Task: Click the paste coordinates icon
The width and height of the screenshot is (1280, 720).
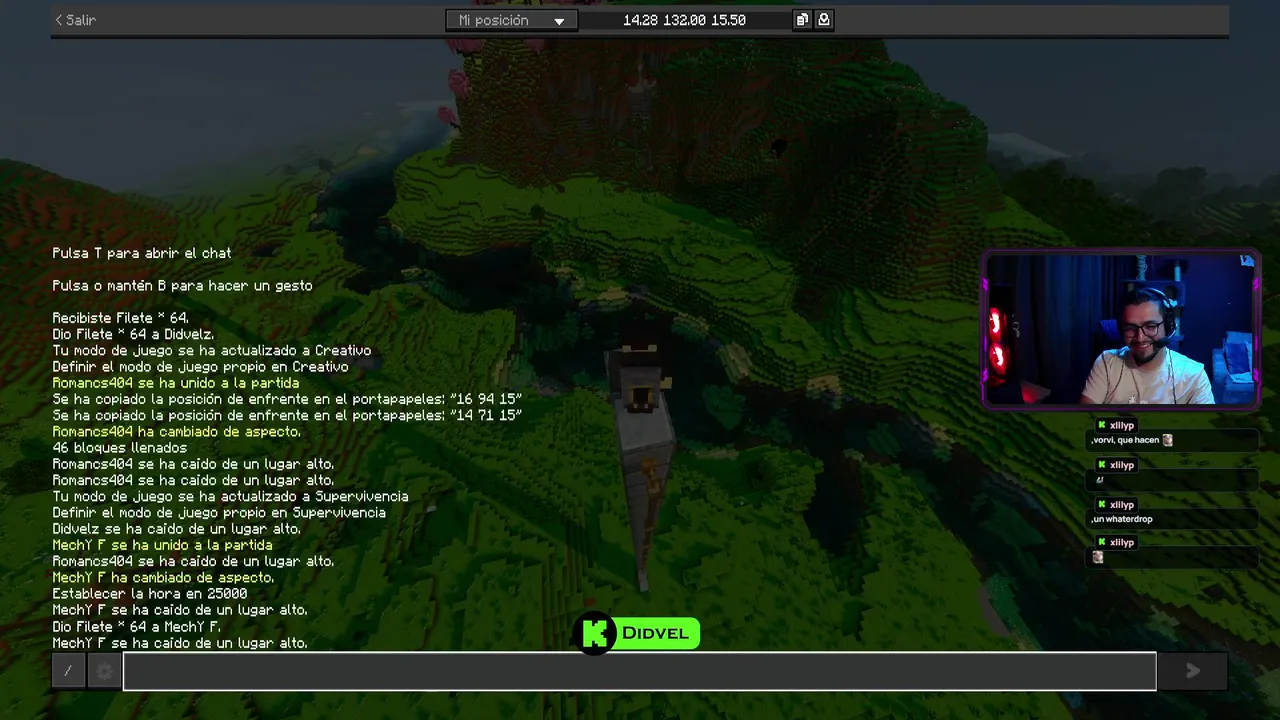Action: point(824,20)
